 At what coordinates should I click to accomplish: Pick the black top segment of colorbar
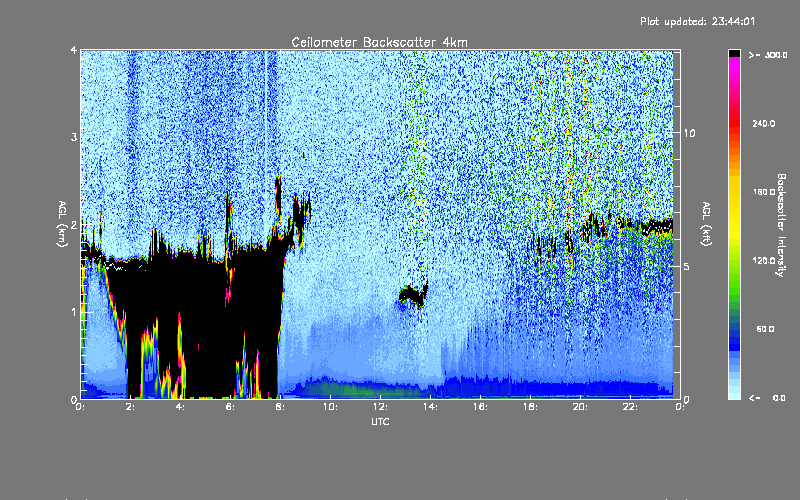[x=734, y=54]
